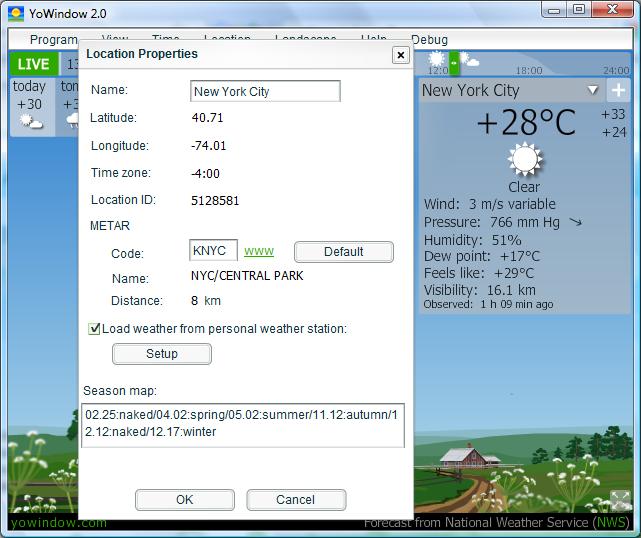The image size is (641, 538).
Task: Click the Setup button for weather station
Action: [x=161, y=354]
